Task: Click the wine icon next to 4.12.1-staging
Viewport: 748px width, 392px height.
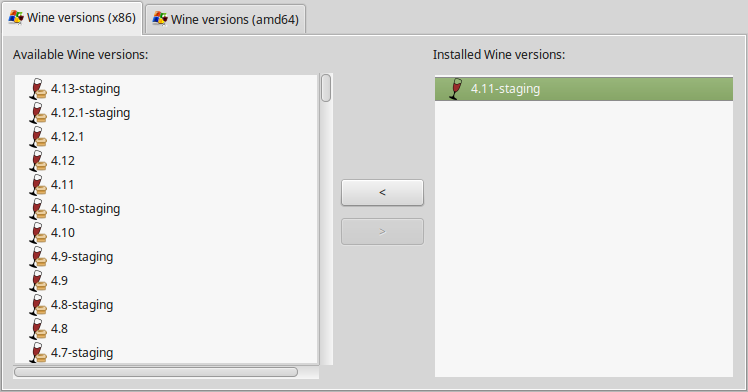Action: 38,113
